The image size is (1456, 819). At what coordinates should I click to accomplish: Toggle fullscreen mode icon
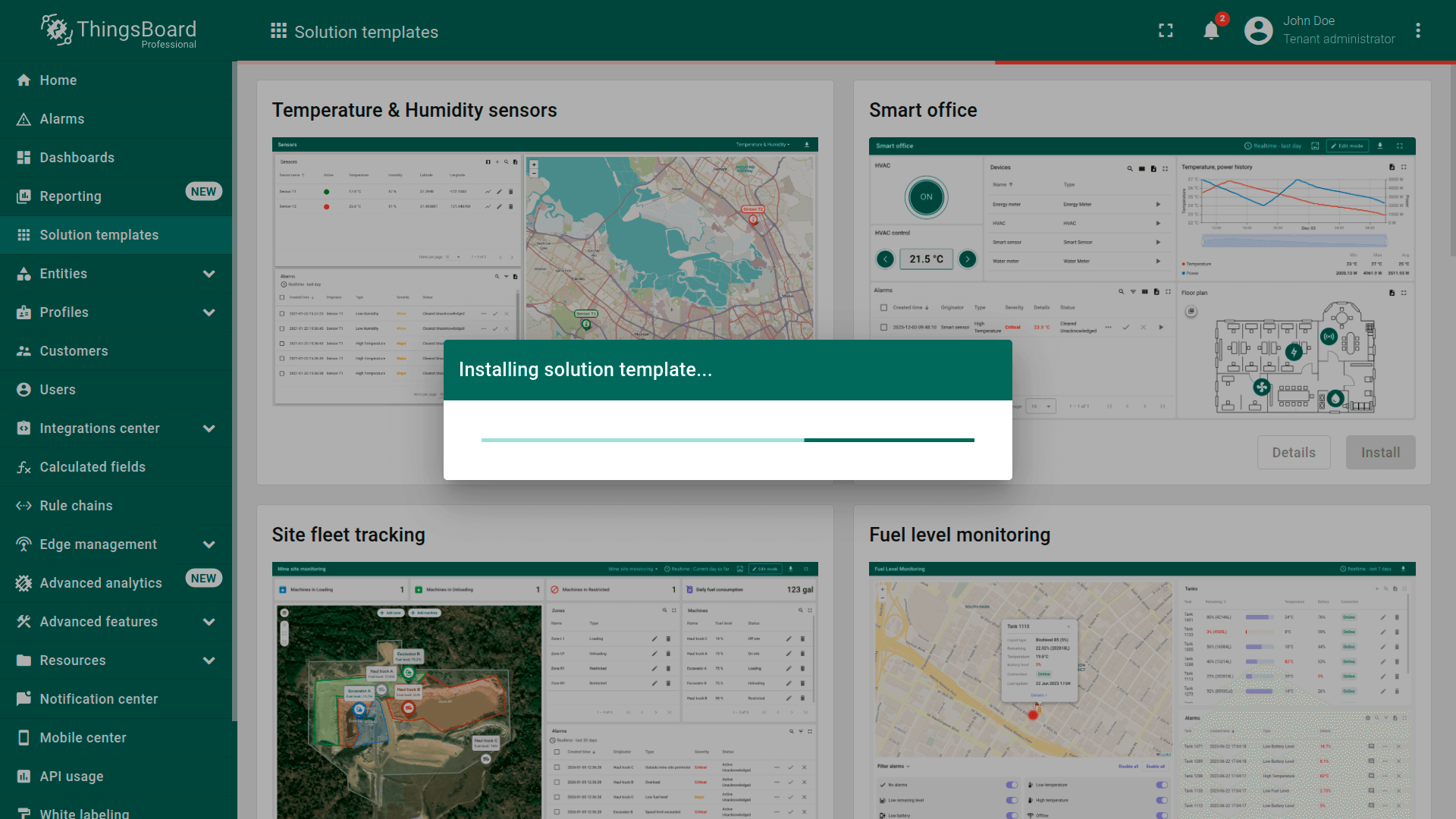pyautogui.click(x=1166, y=30)
